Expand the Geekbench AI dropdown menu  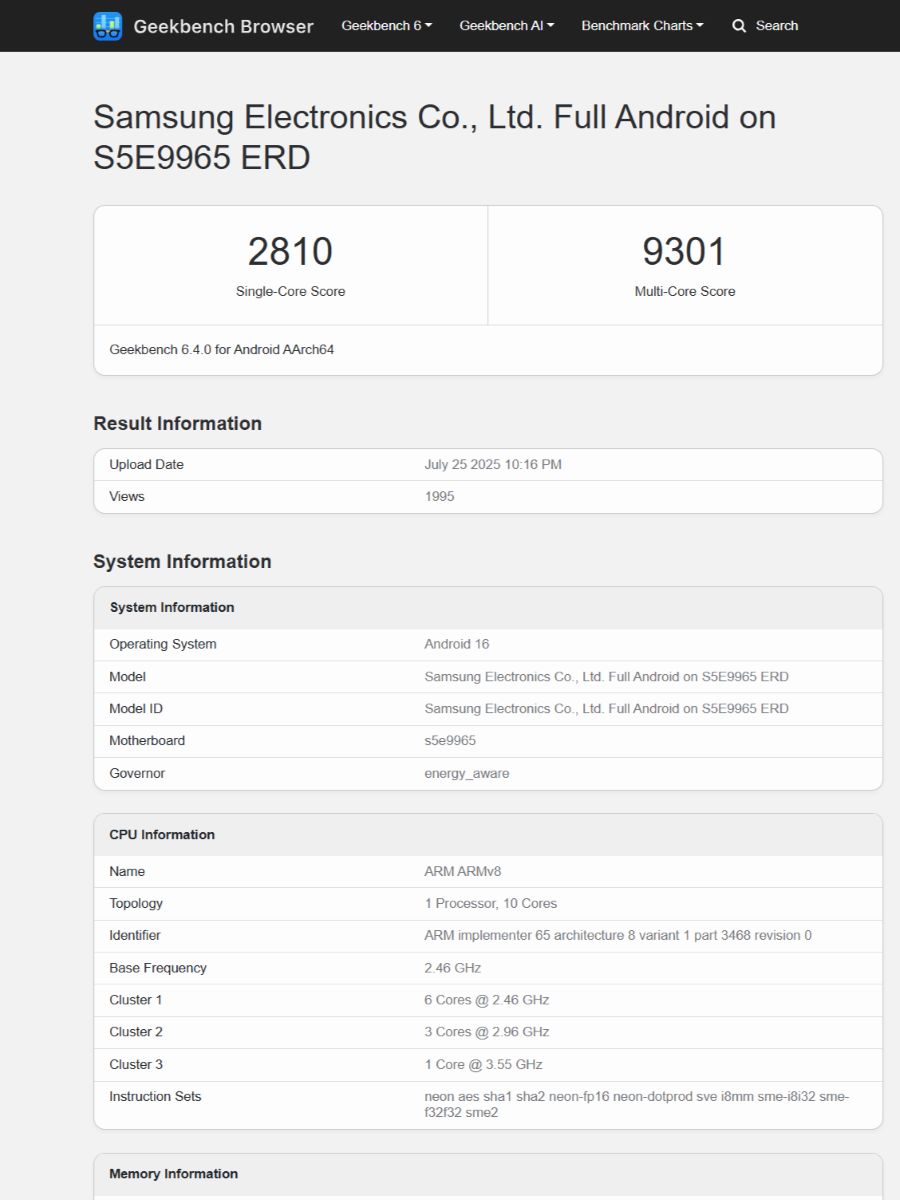point(507,25)
